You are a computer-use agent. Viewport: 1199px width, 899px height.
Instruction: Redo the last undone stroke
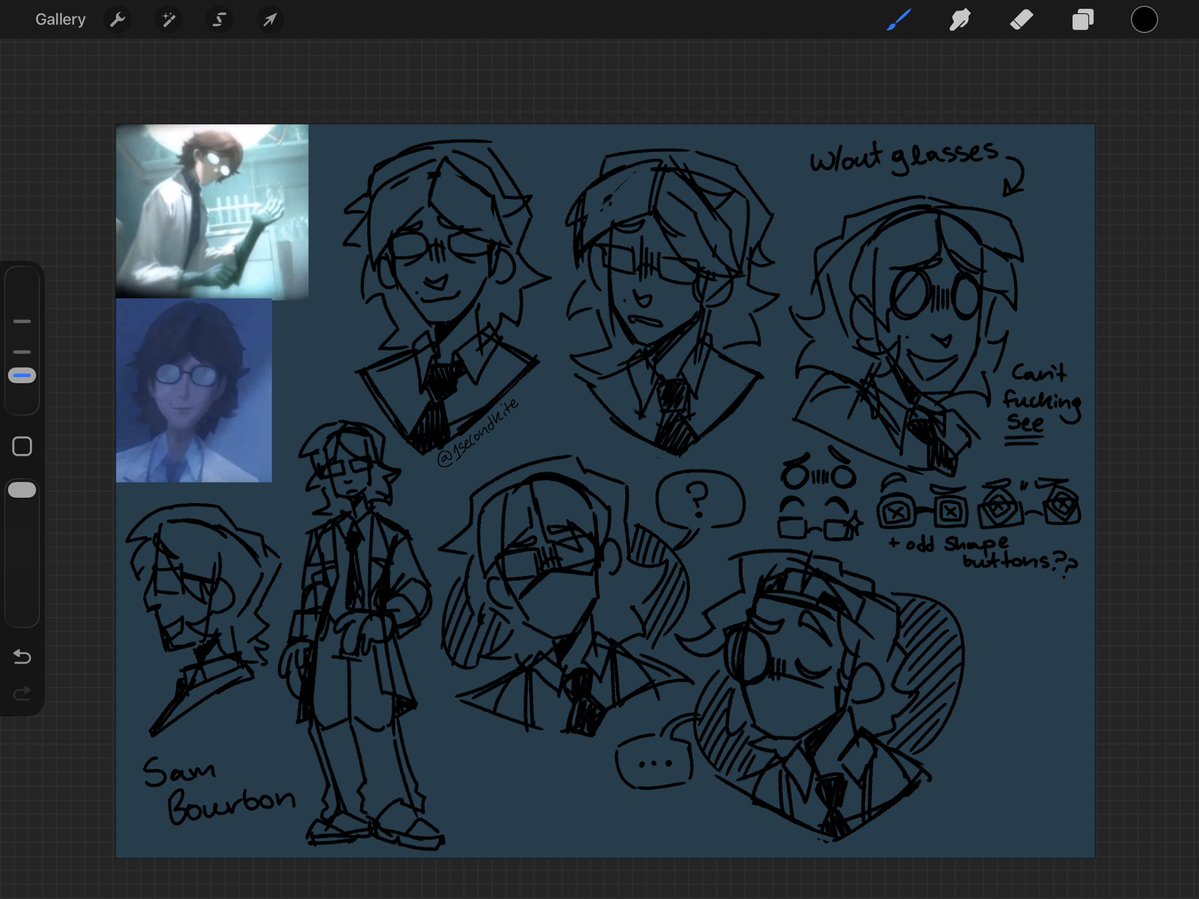(22, 693)
